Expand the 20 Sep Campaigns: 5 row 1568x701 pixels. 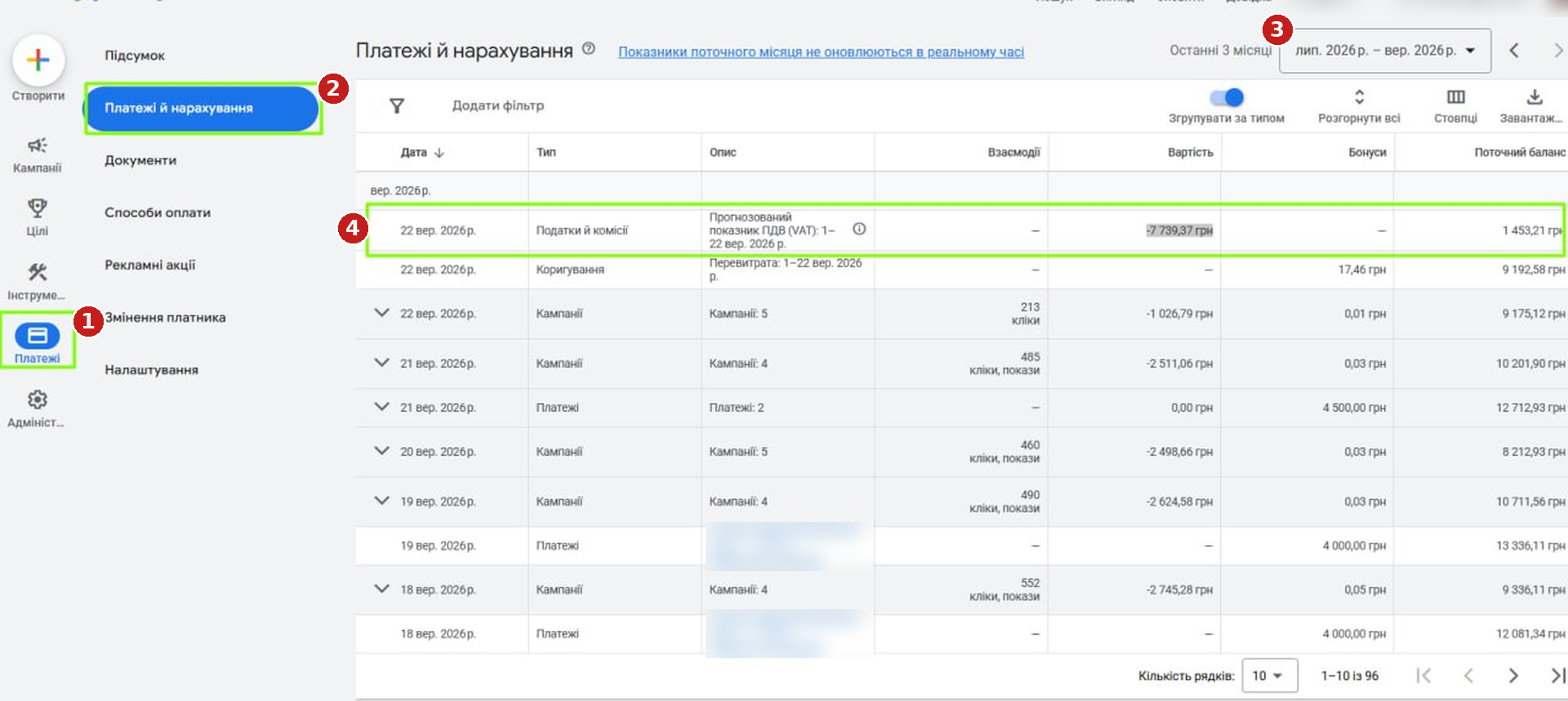pyautogui.click(x=381, y=450)
